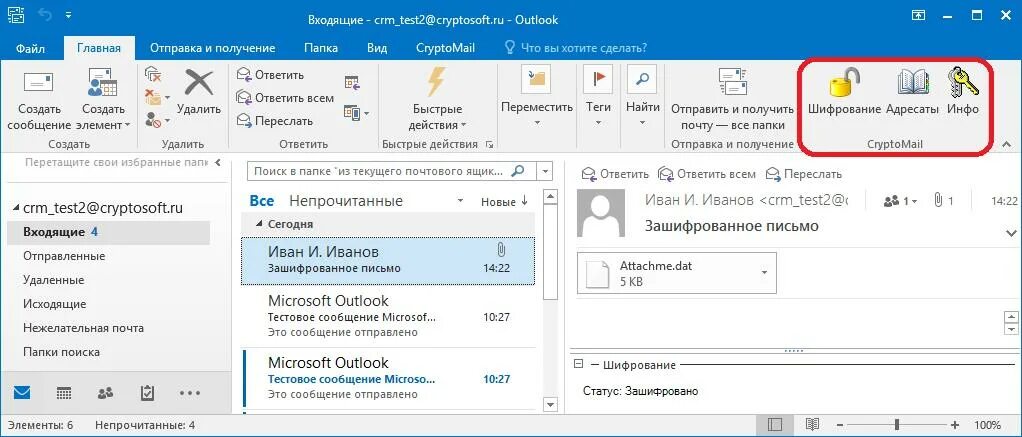The image size is (1022, 437).
Task: Expand the message header chevron
Action: coord(1012,233)
